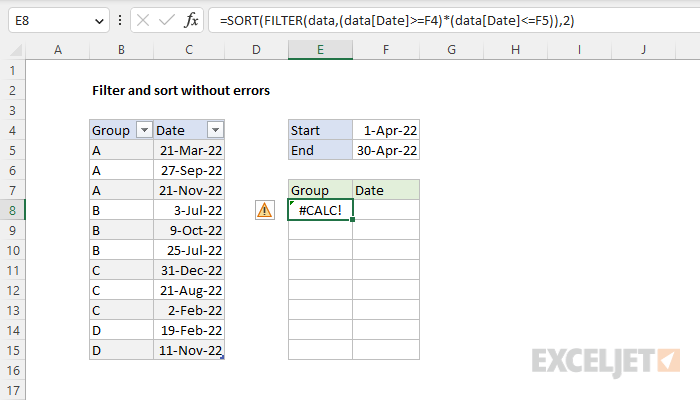Select group A cell beside 21-Mar-22

point(121,150)
